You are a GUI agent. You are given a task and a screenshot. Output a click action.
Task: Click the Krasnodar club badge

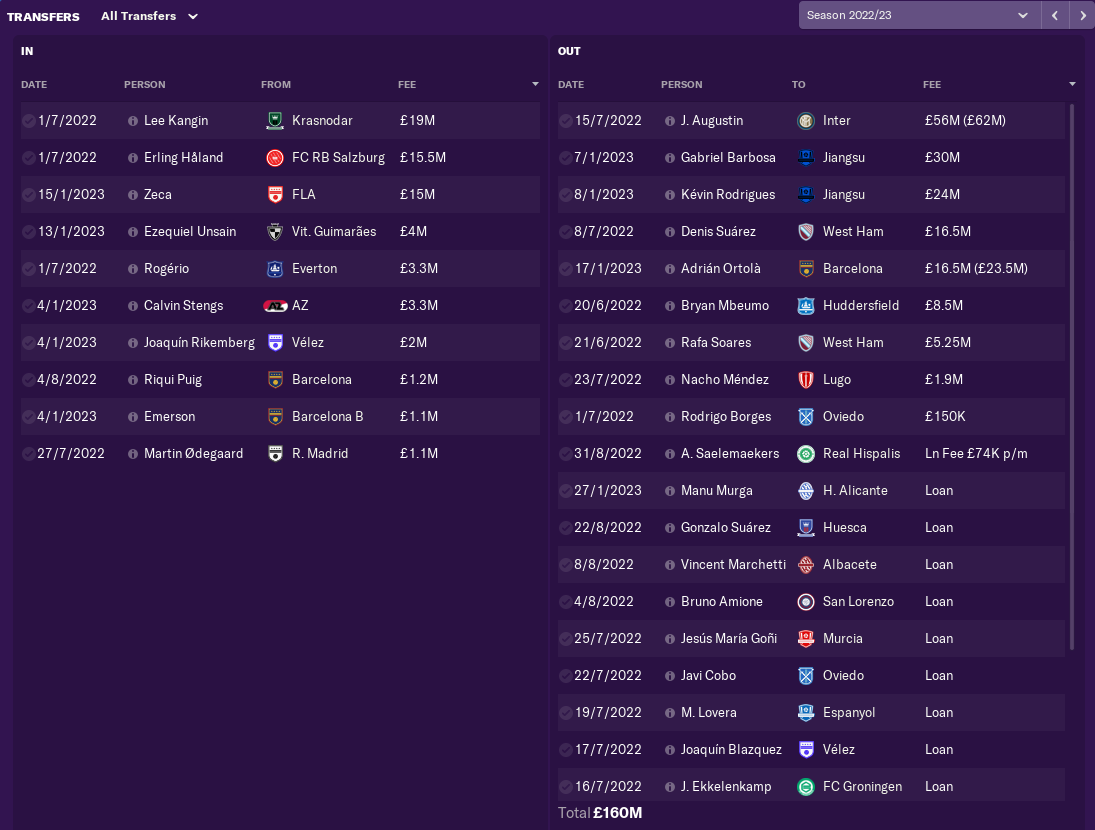(275, 121)
